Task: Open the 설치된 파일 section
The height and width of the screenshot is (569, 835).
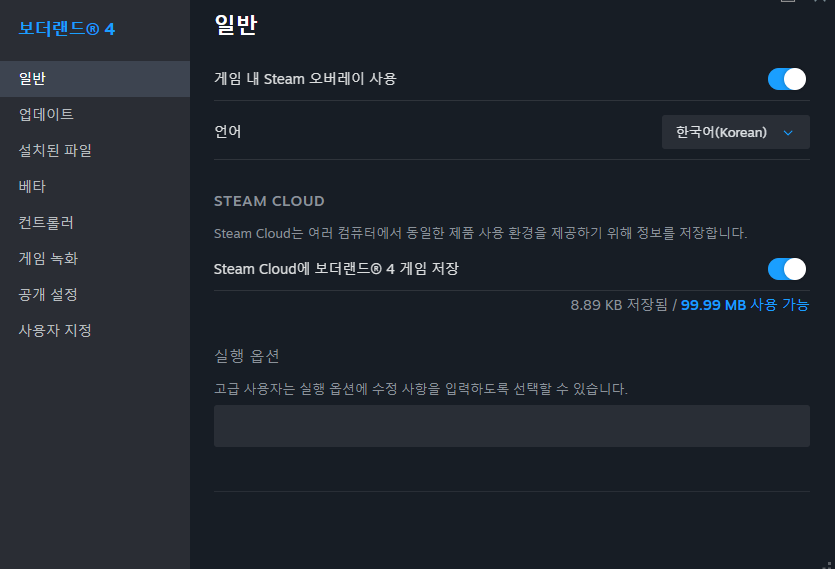Action: click(x=55, y=151)
